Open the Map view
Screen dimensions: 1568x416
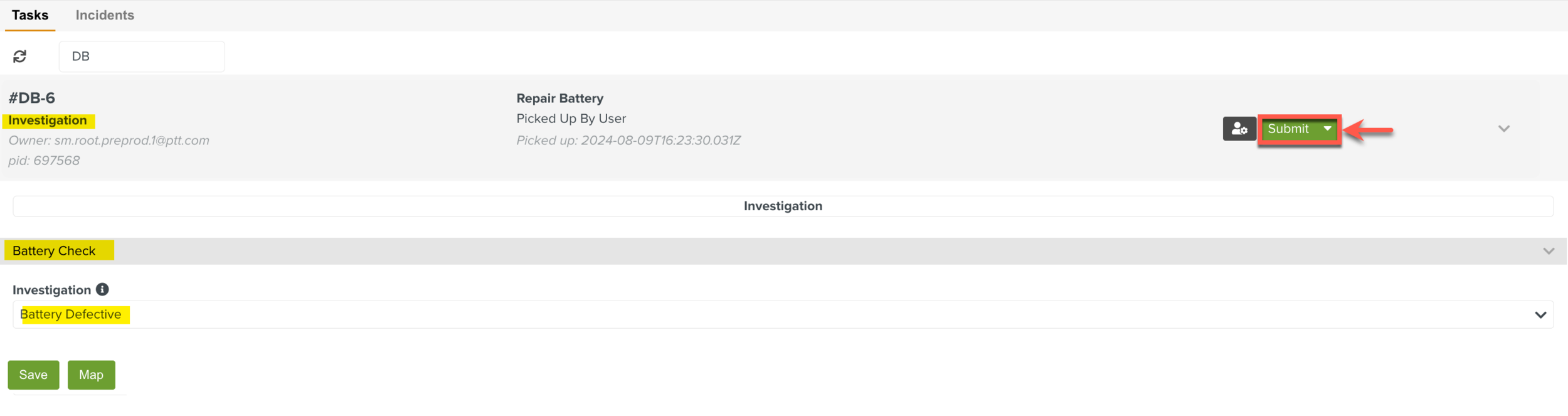[92, 375]
